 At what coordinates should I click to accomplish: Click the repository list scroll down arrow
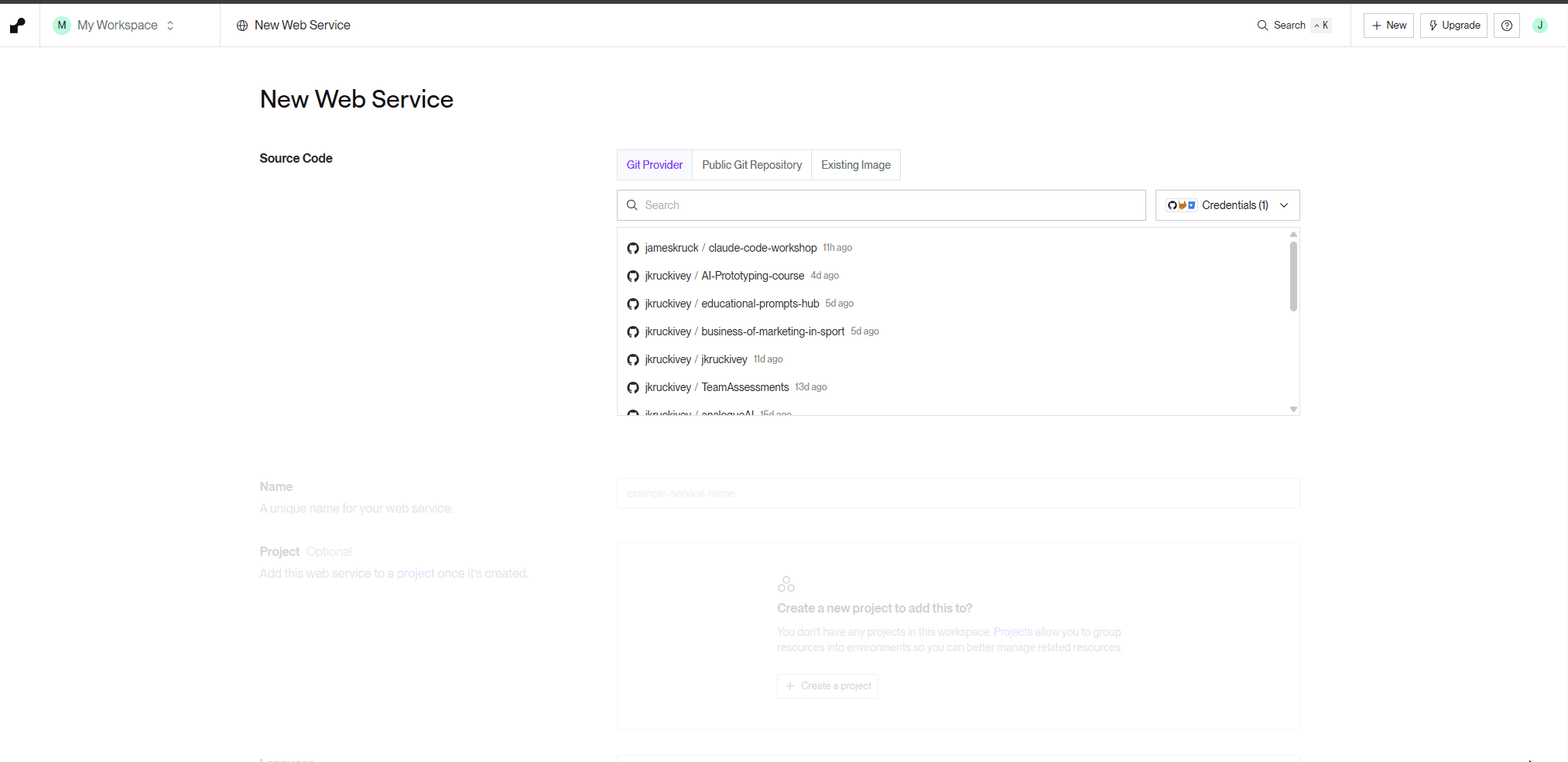[x=1293, y=409]
